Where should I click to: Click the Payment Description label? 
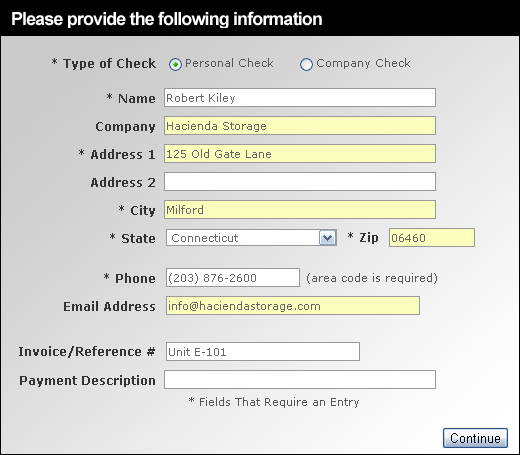(x=87, y=380)
